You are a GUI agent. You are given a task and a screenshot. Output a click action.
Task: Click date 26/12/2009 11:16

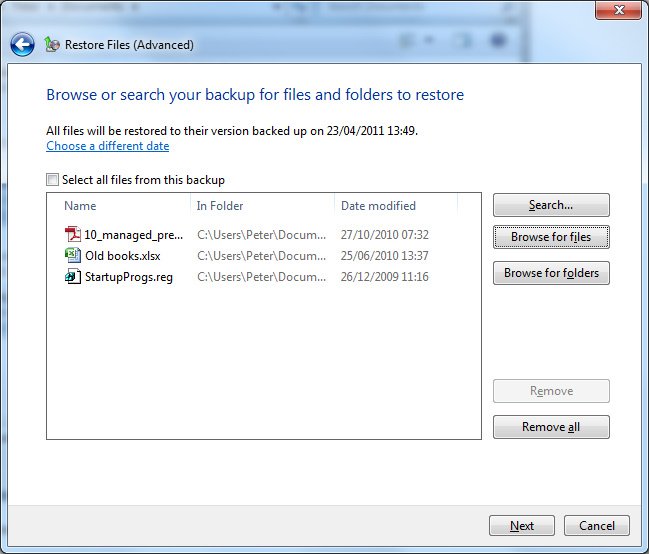pyautogui.click(x=385, y=277)
